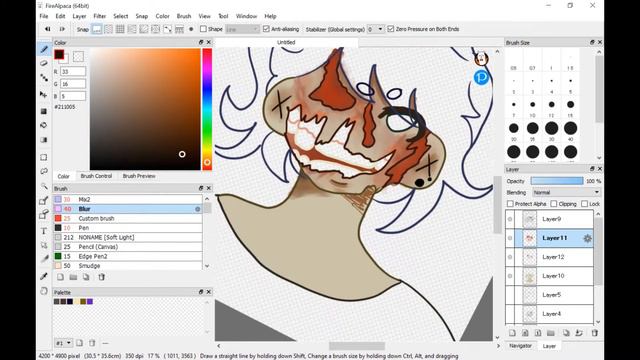Click the undo arrow in the toolbar
The height and width of the screenshot is (360, 640).
click(x=47, y=29)
